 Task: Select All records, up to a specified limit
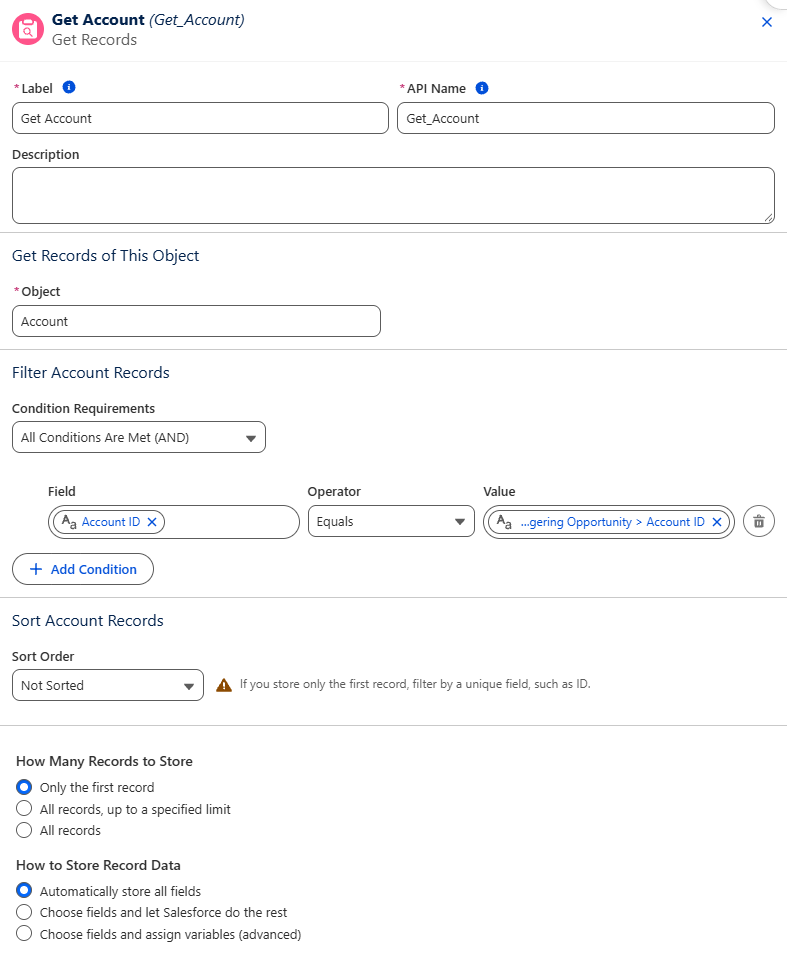pyautogui.click(x=24, y=808)
